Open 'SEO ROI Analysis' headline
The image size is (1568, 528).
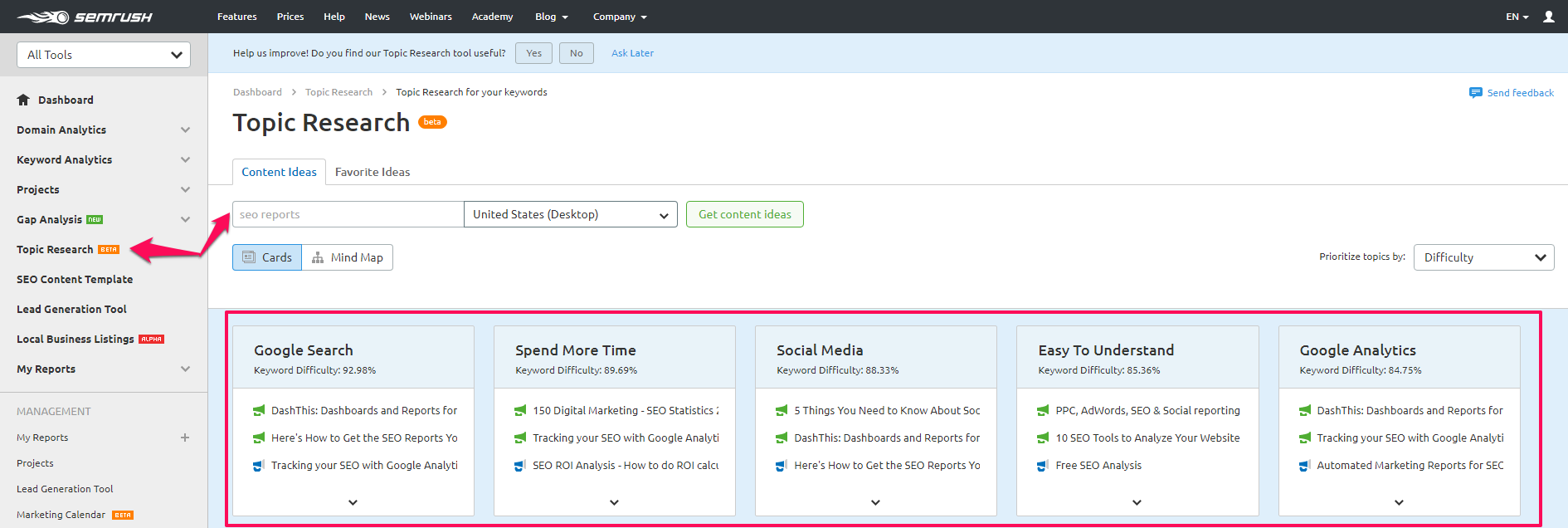tap(626, 466)
